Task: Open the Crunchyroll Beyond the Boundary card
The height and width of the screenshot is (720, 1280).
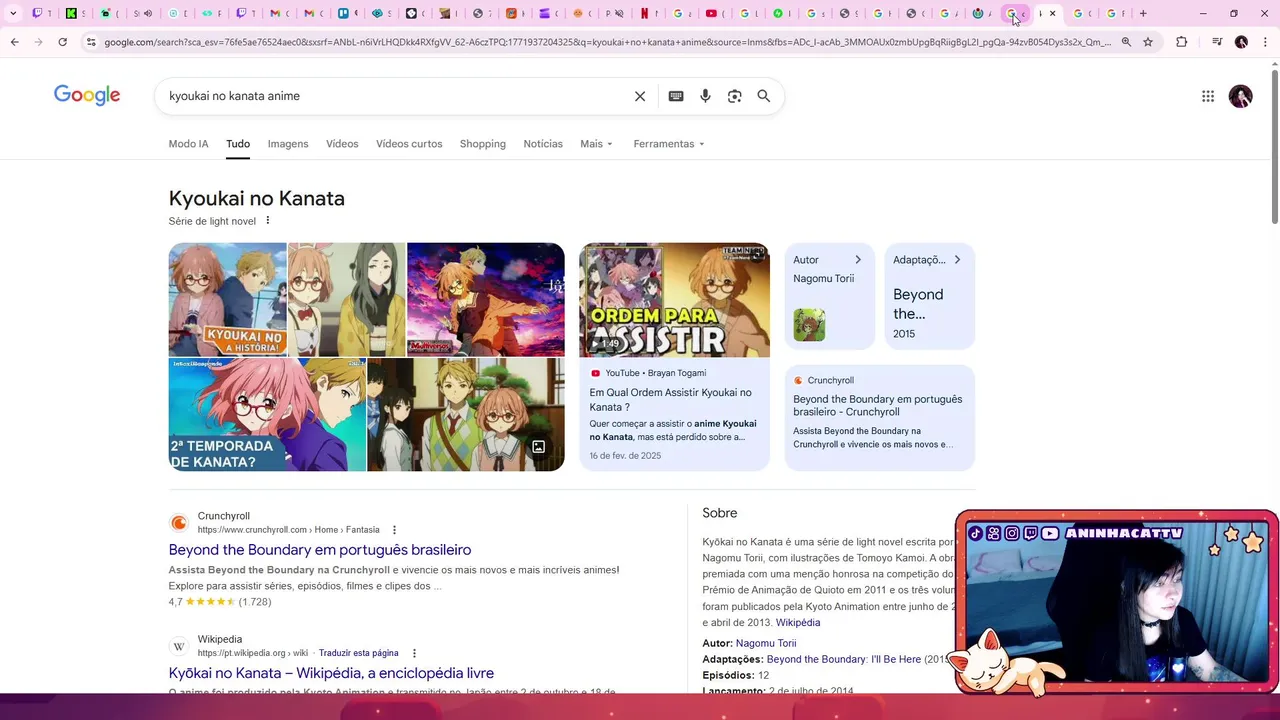Action: pos(880,418)
